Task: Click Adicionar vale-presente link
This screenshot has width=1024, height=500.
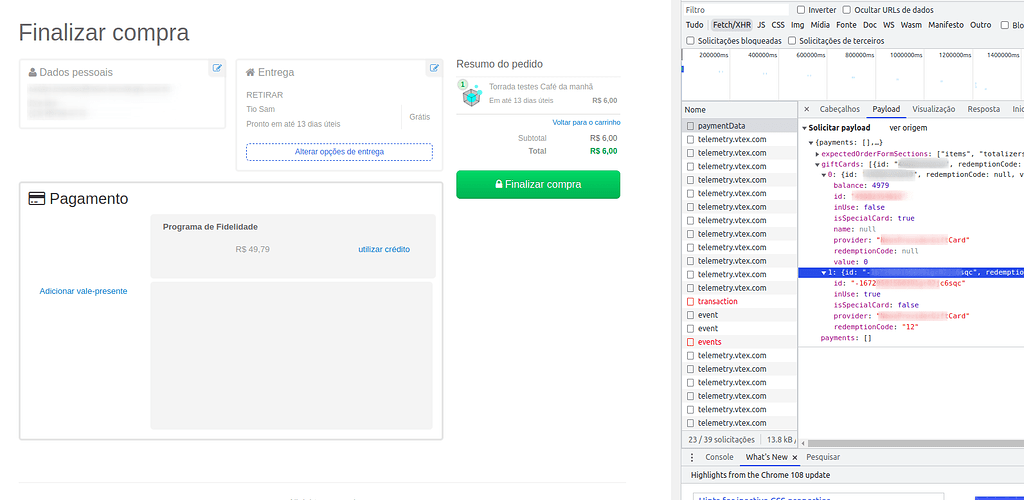Action: (x=84, y=291)
